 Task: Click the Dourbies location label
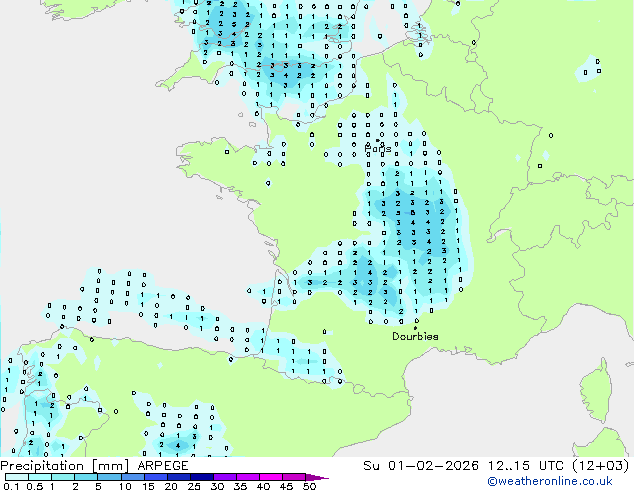pyautogui.click(x=415, y=336)
